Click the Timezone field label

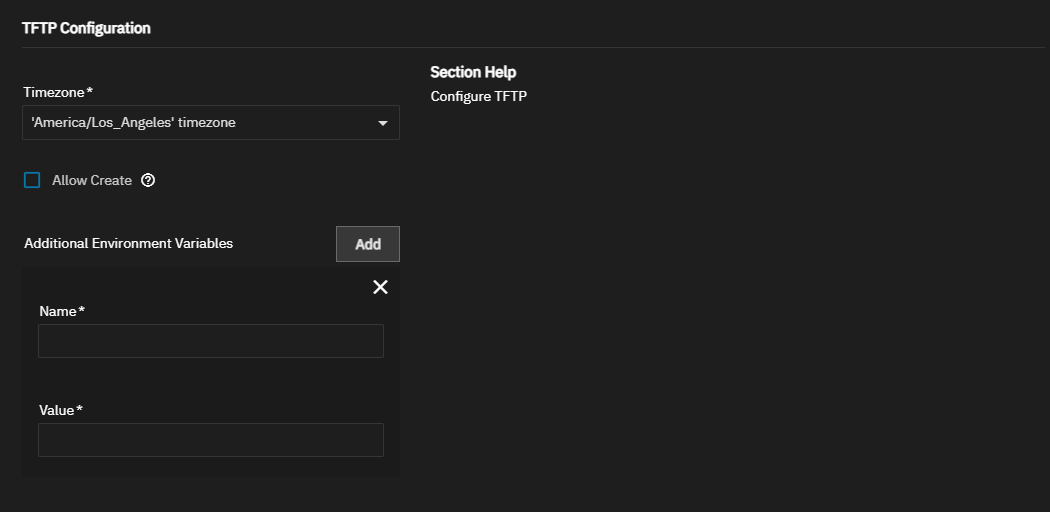pyautogui.click(x=54, y=92)
